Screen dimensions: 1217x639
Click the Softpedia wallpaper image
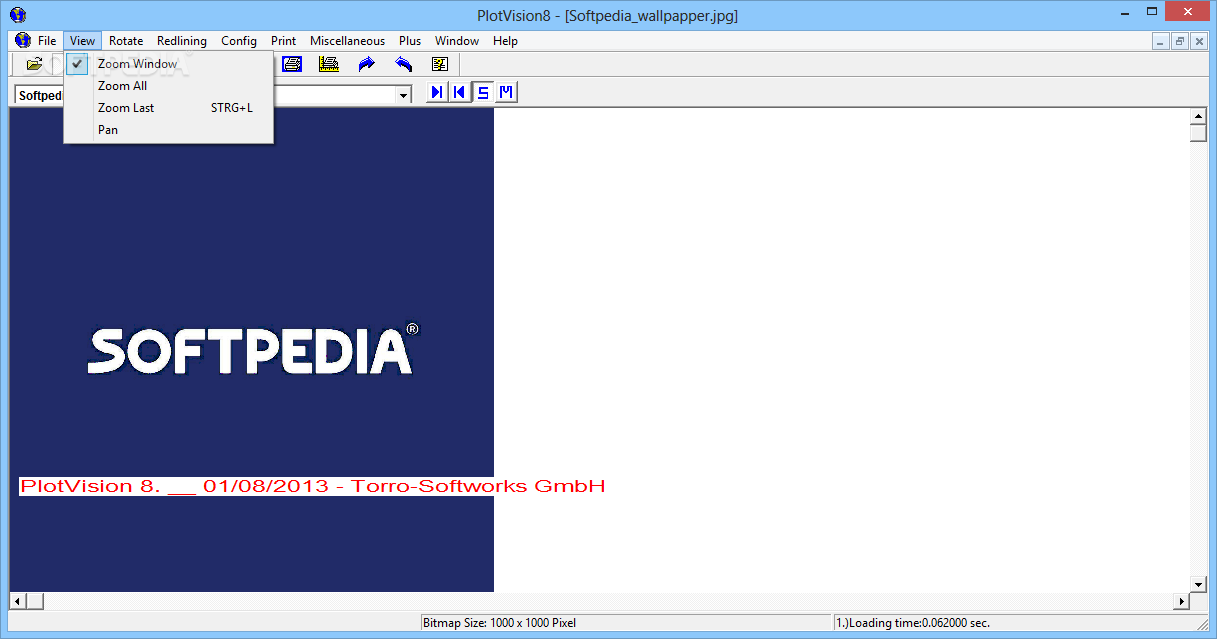tap(251, 350)
